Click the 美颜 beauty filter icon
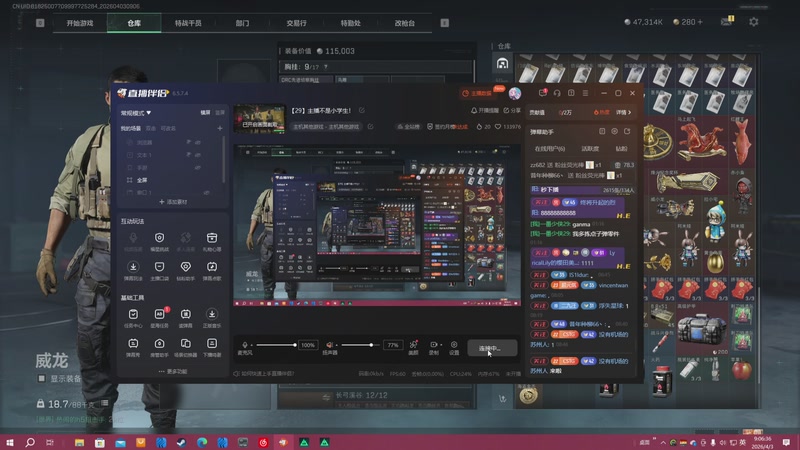Viewport: 800px width, 450px height. point(414,344)
